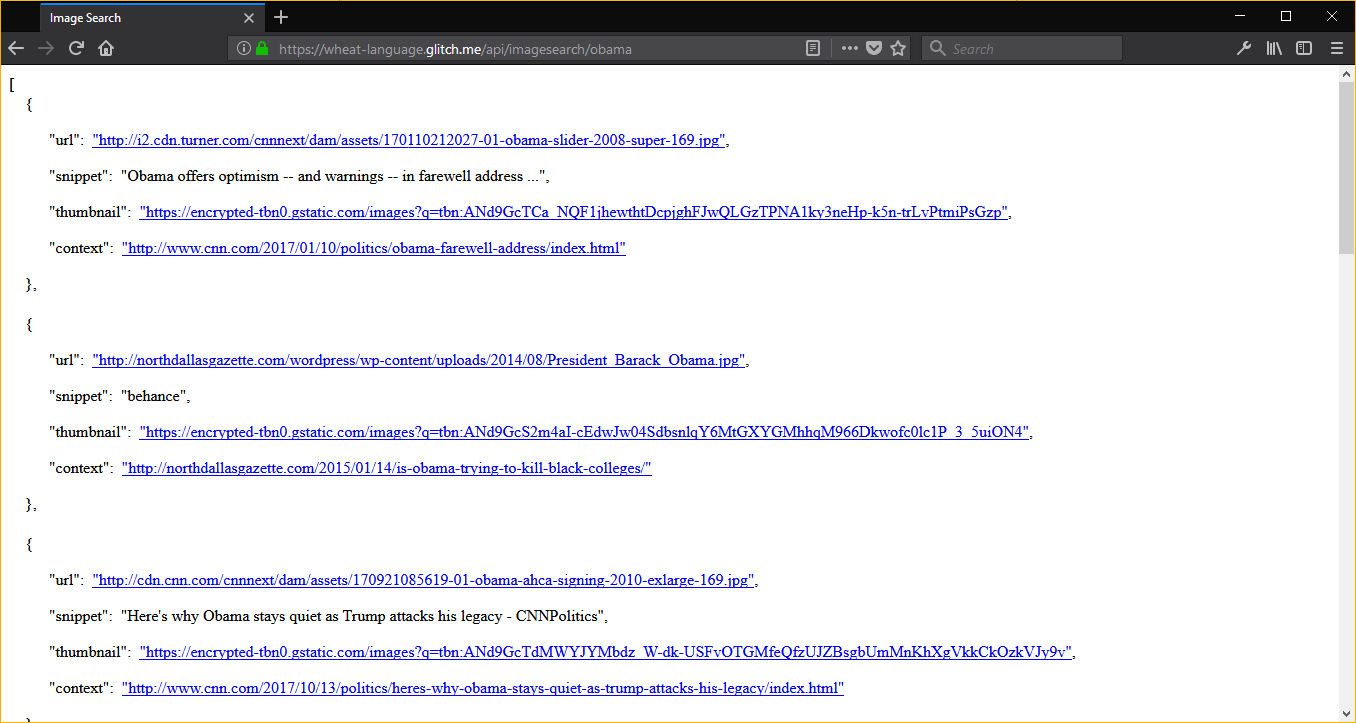1356x723 pixels.
Task: Save page to Pocket
Action: (873, 48)
